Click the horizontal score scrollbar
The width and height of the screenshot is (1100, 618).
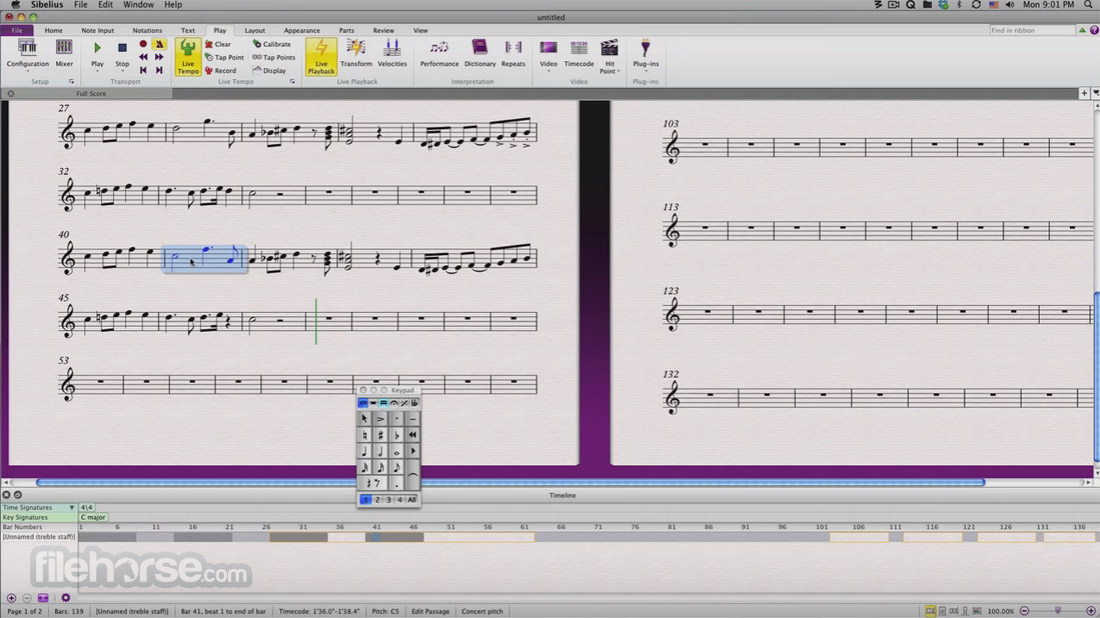[510, 483]
